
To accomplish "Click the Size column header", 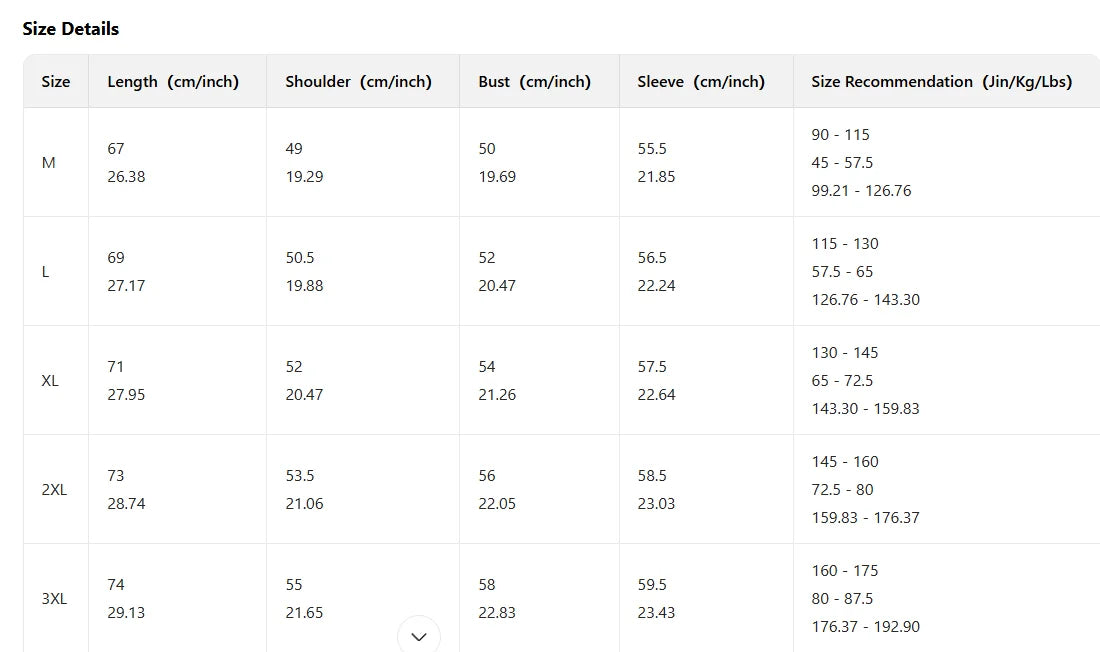I will pos(56,82).
